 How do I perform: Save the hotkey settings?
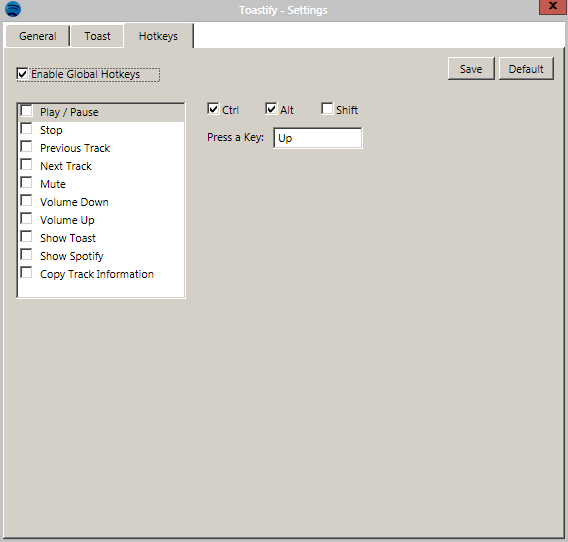[x=471, y=68]
